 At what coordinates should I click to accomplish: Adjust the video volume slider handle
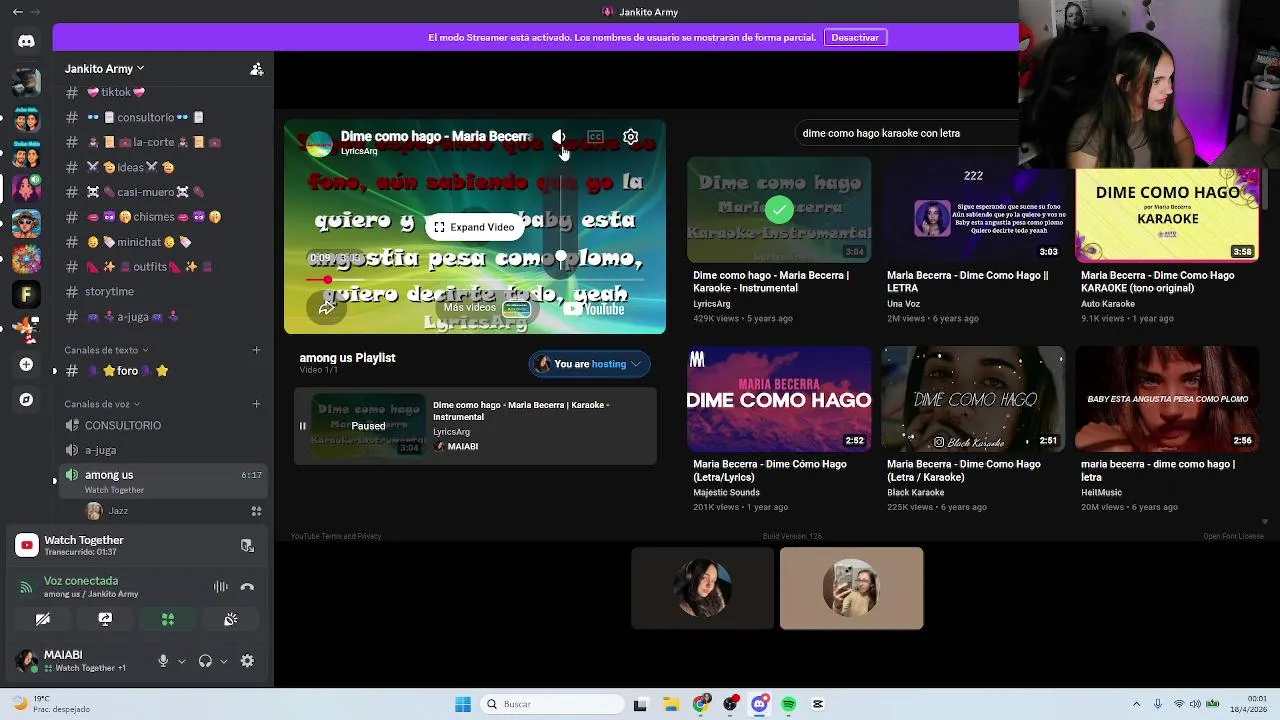561,257
